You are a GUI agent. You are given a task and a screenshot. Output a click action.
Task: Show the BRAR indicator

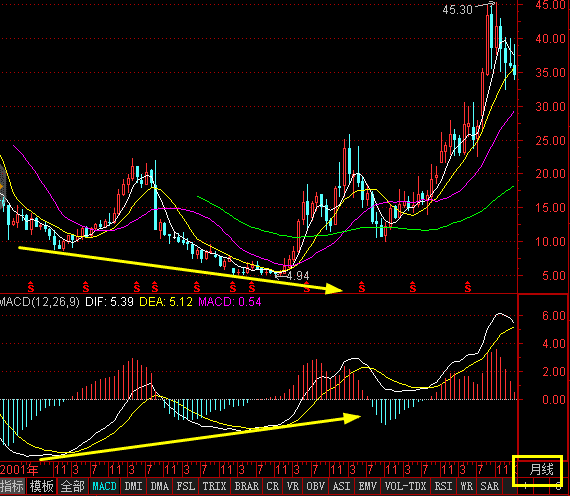246,487
